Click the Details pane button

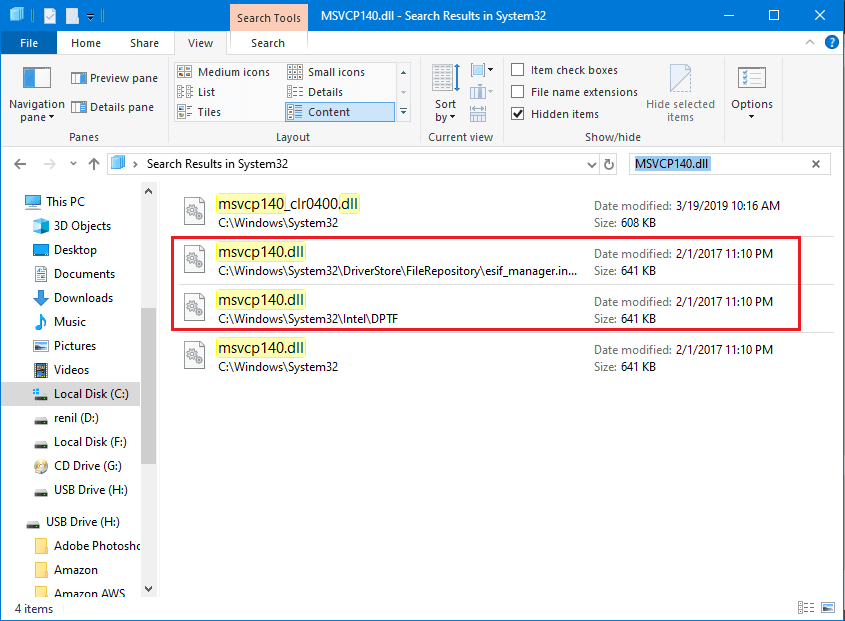point(114,107)
